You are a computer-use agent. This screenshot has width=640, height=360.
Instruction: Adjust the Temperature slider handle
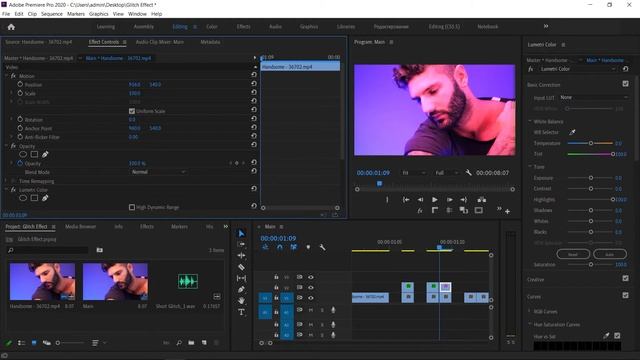point(591,143)
